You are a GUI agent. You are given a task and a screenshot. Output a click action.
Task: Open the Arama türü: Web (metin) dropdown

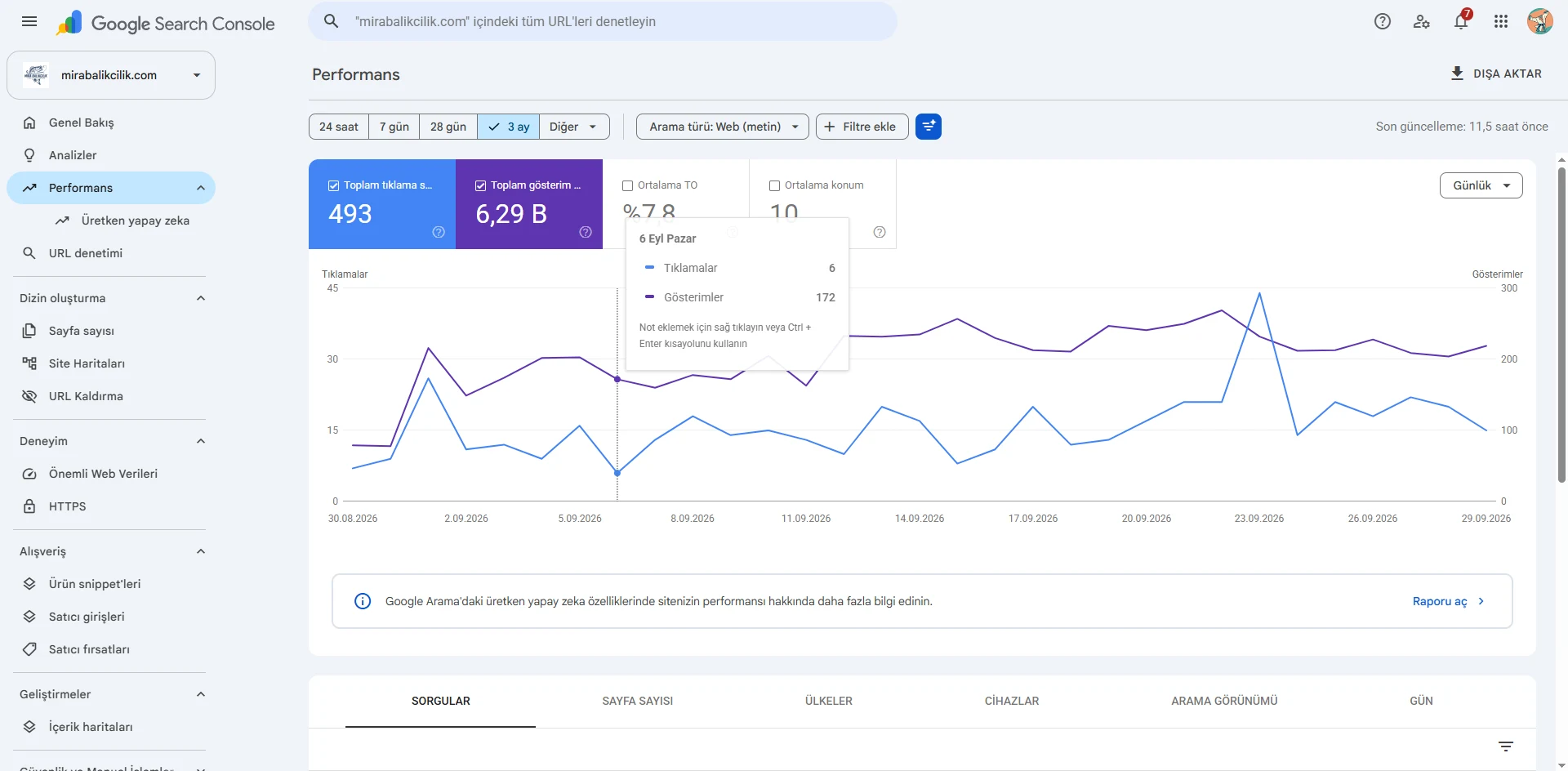point(723,127)
